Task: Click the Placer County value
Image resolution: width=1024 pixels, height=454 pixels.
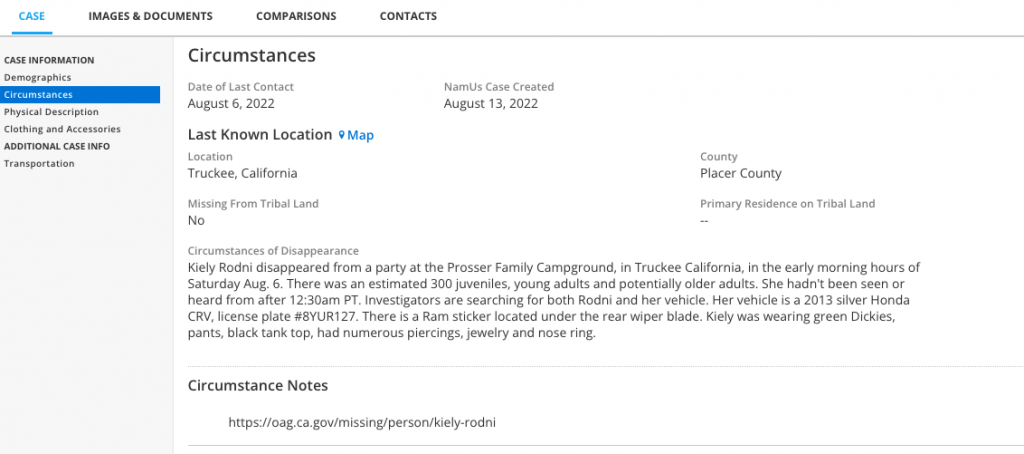Action: coord(741,173)
